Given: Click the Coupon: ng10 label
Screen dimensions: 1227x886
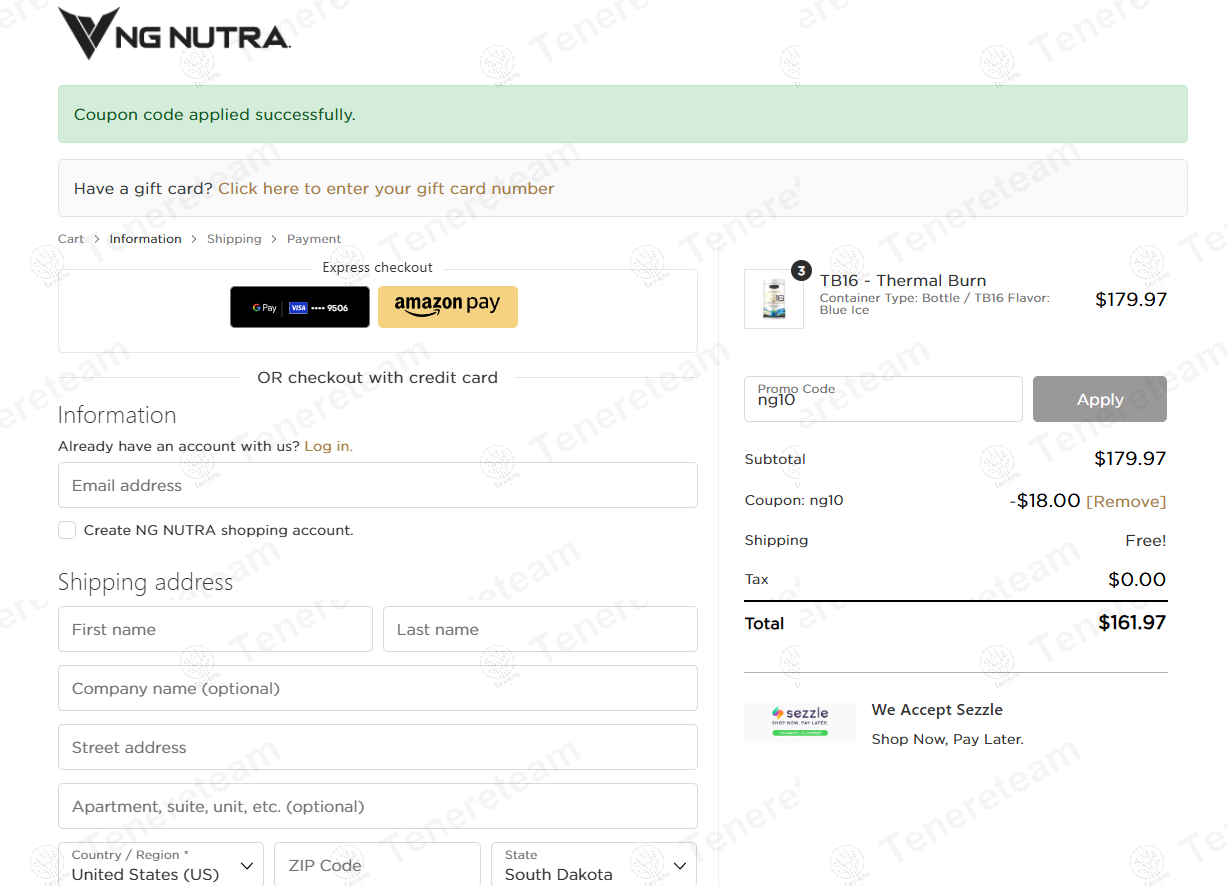Looking at the screenshot, I should tap(794, 500).
